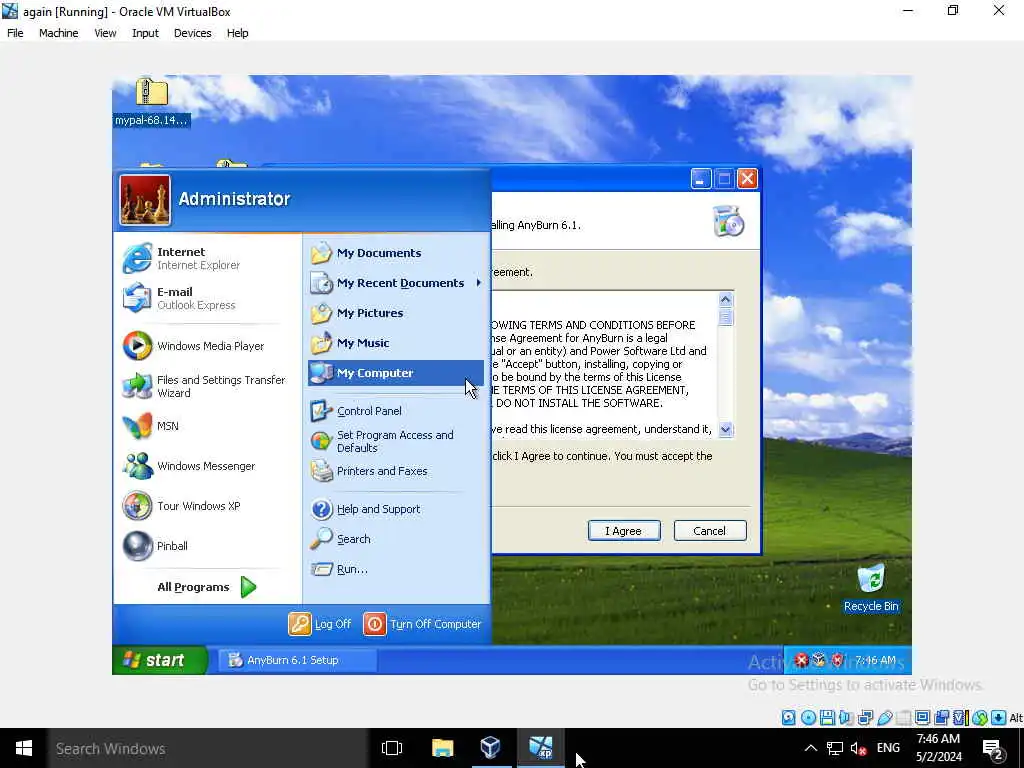Expand My Recent Documents submenu
1024x768 pixels.
tap(396, 283)
